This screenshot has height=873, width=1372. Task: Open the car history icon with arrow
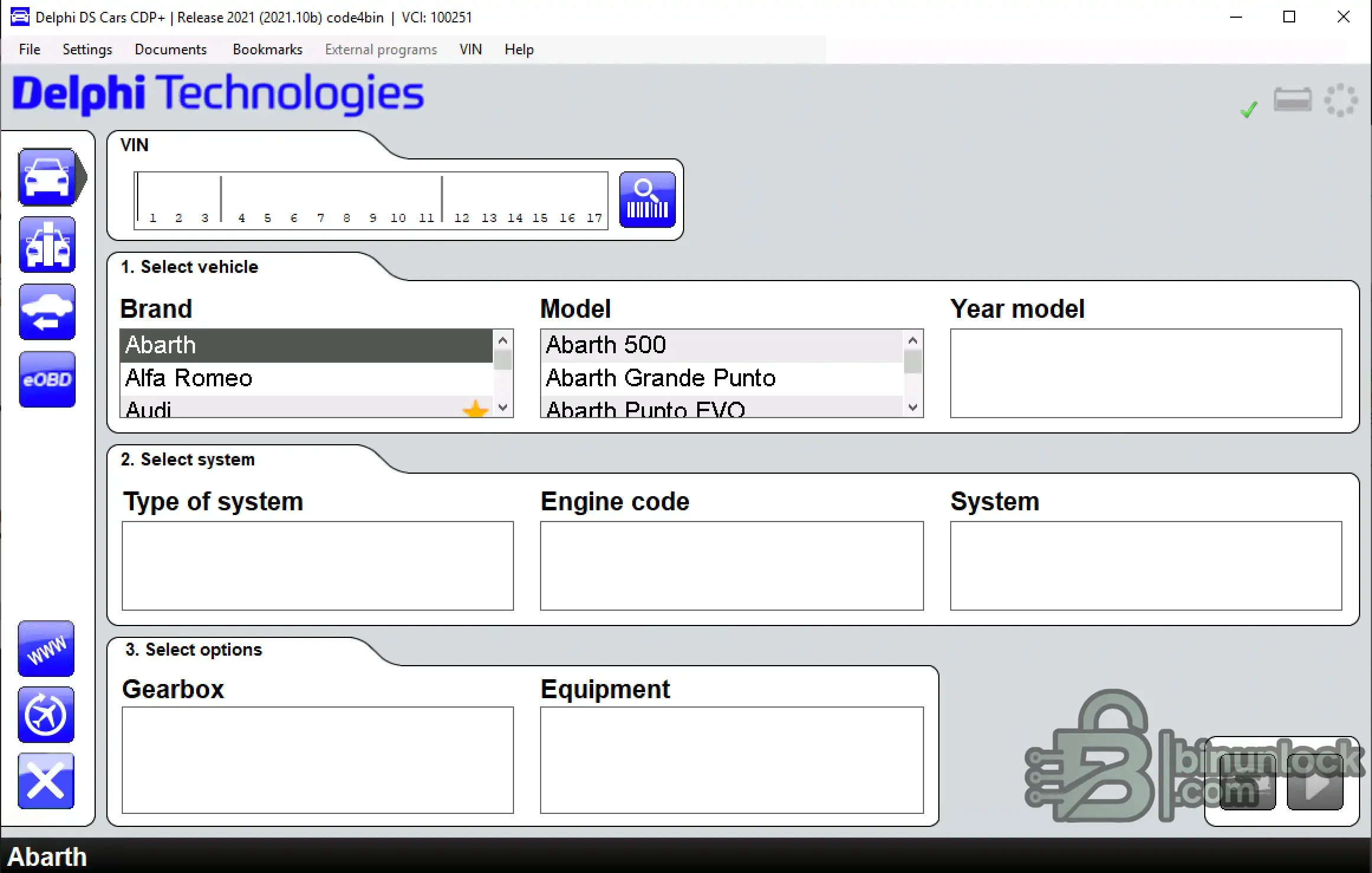pyautogui.click(x=47, y=312)
